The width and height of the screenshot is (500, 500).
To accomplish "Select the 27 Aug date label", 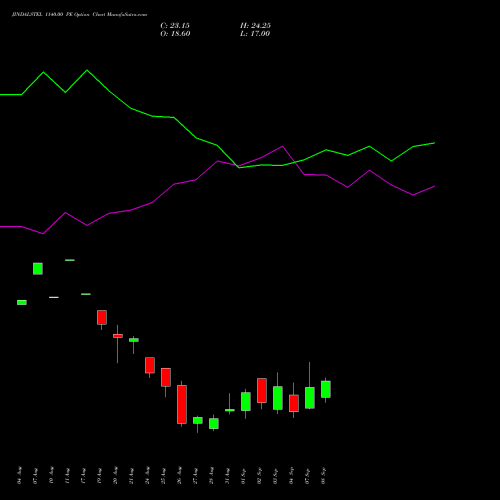I will pyautogui.click(x=195, y=475).
